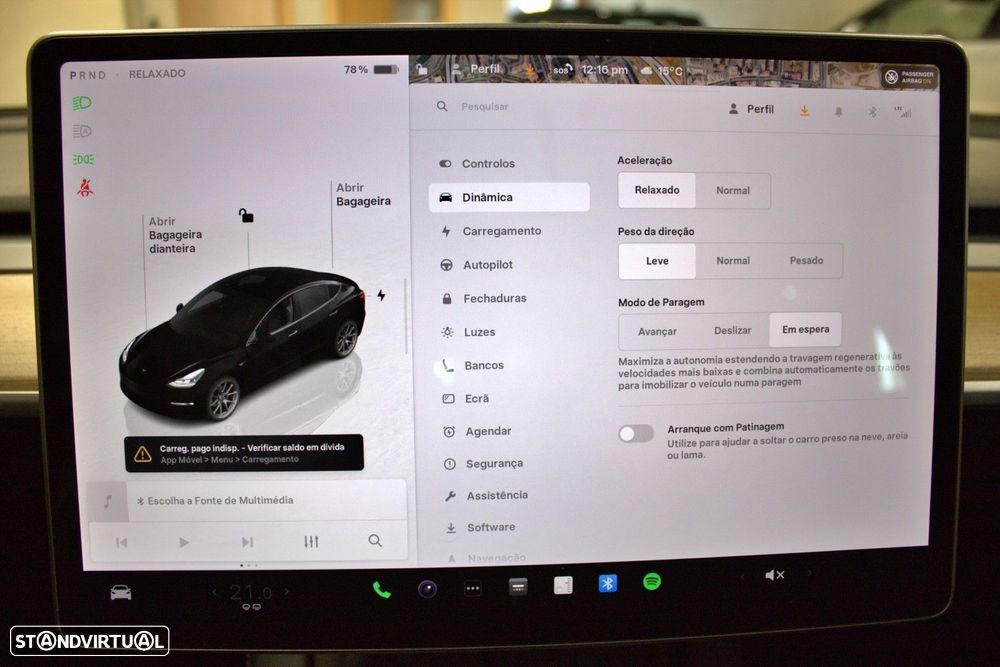Set stopping mode to Deslizar

tap(732, 330)
